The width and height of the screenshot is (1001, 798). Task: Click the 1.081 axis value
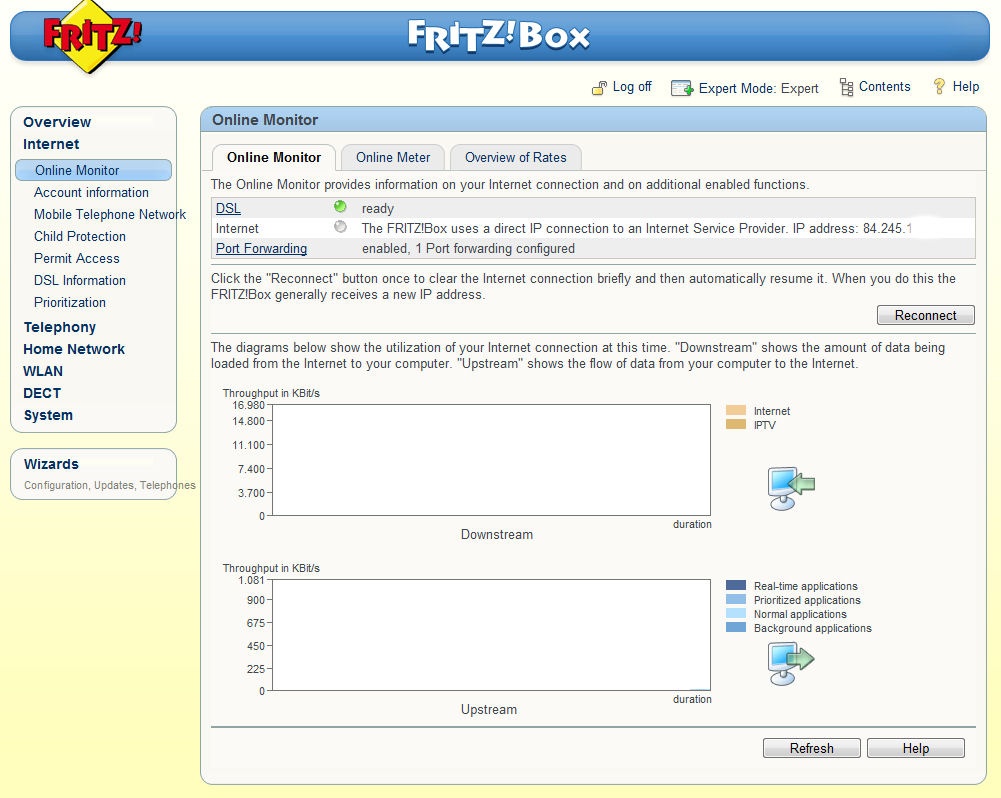pyautogui.click(x=251, y=580)
